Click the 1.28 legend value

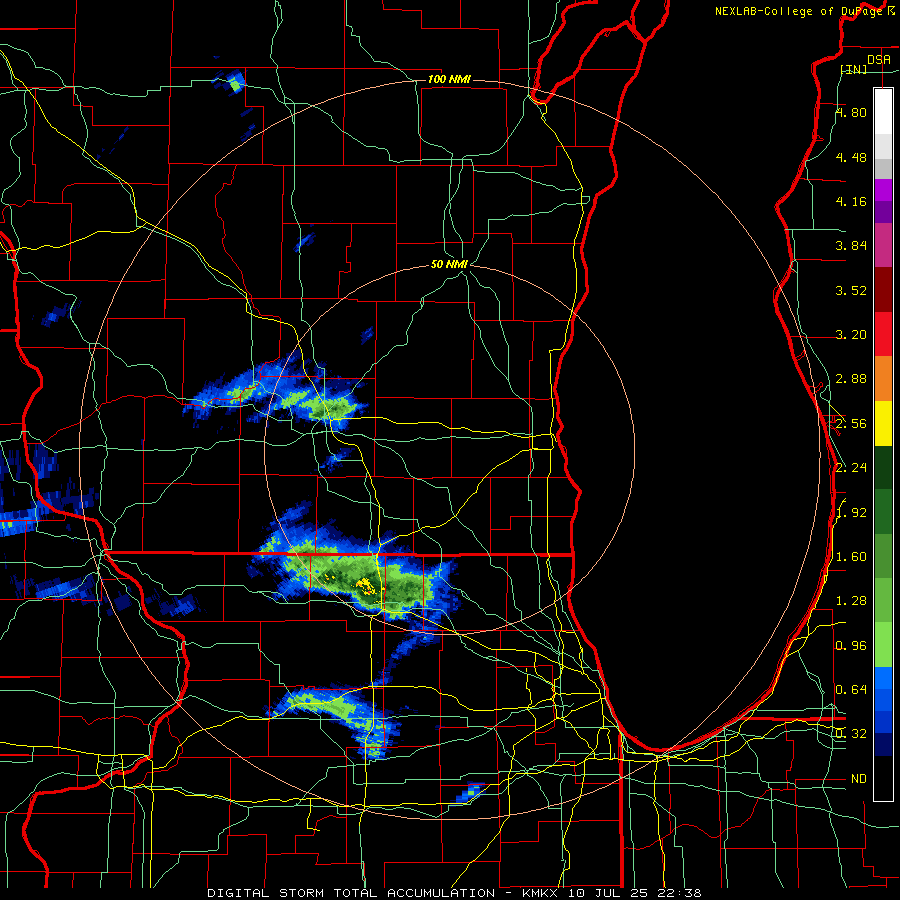[x=851, y=601]
